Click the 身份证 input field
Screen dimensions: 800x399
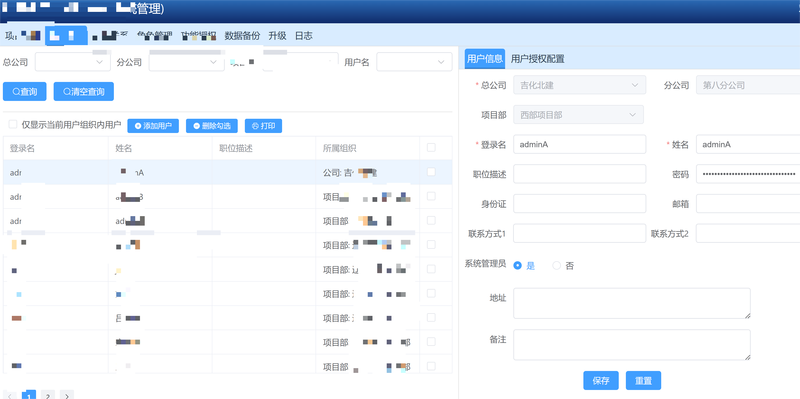580,204
